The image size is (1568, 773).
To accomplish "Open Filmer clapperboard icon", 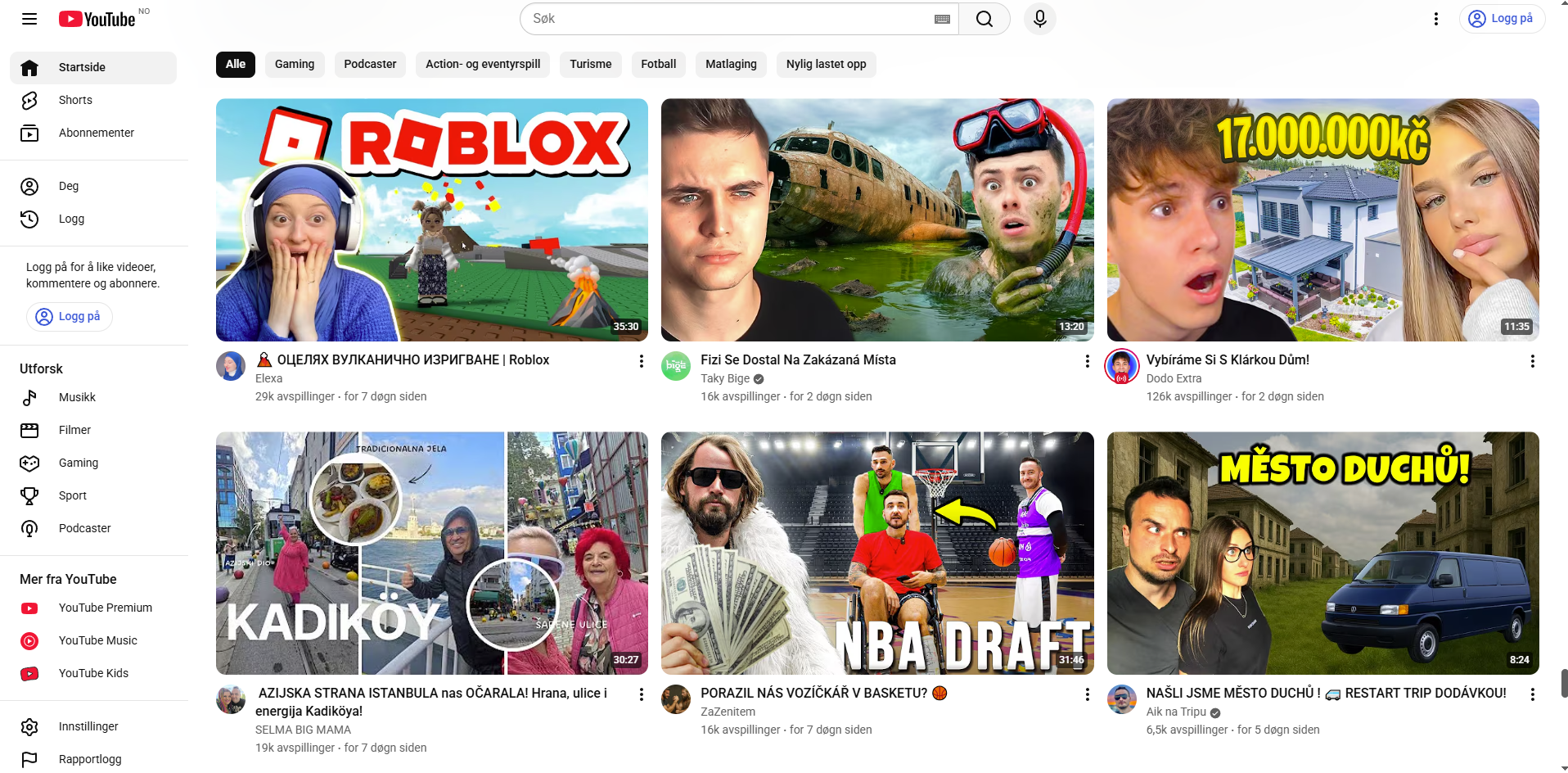I will tap(29, 431).
